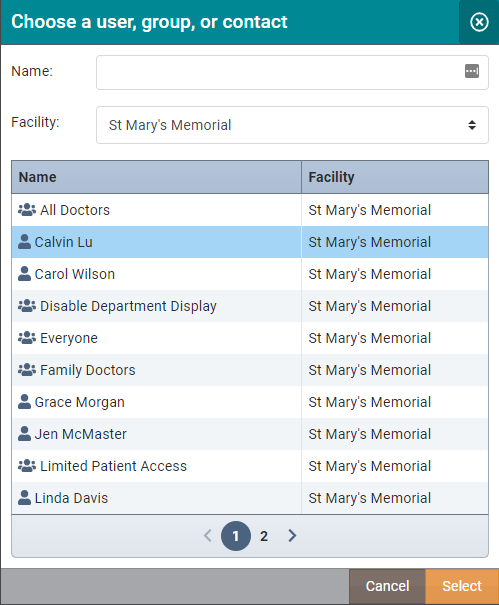Screen dimensions: 499x605
Task: Click the All Doctors group icon
Action: pyautogui.click(x=27, y=210)
